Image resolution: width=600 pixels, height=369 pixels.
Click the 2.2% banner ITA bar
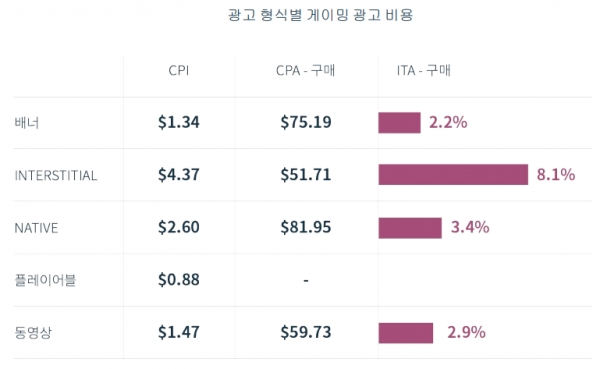(399, 123)
